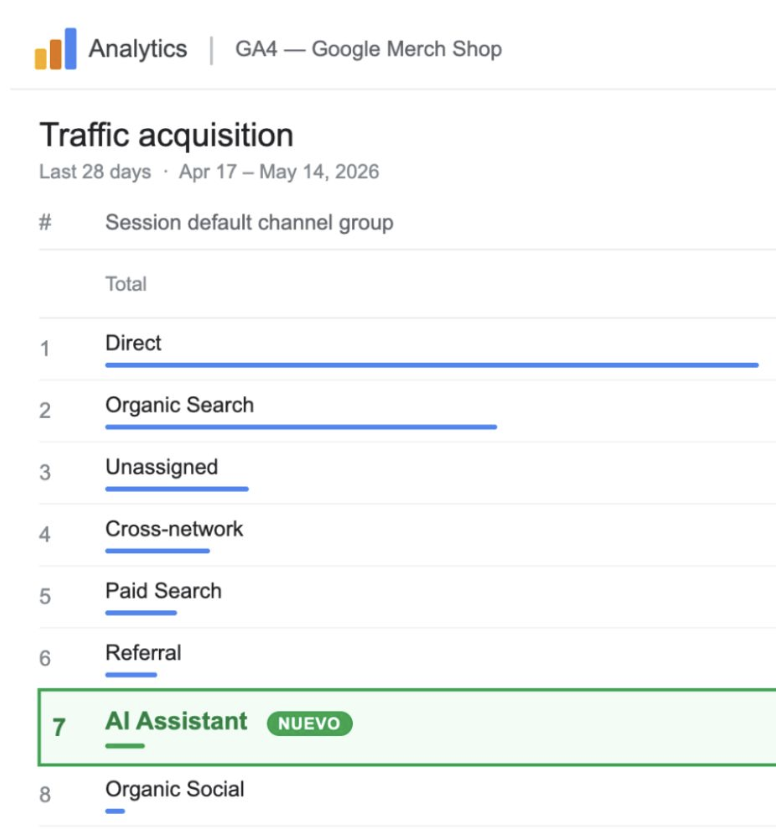Screen dimensions: 776x832
Task: Select the Paid Search channel row
Action: [x=407, y=597]
